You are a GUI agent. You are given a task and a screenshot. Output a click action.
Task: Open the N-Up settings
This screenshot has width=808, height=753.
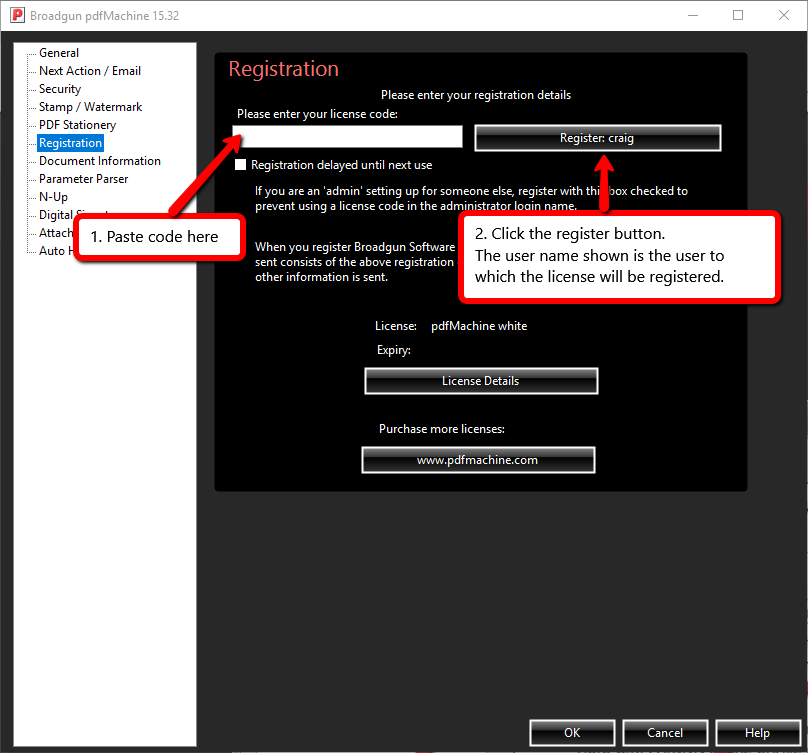[53, 197]
